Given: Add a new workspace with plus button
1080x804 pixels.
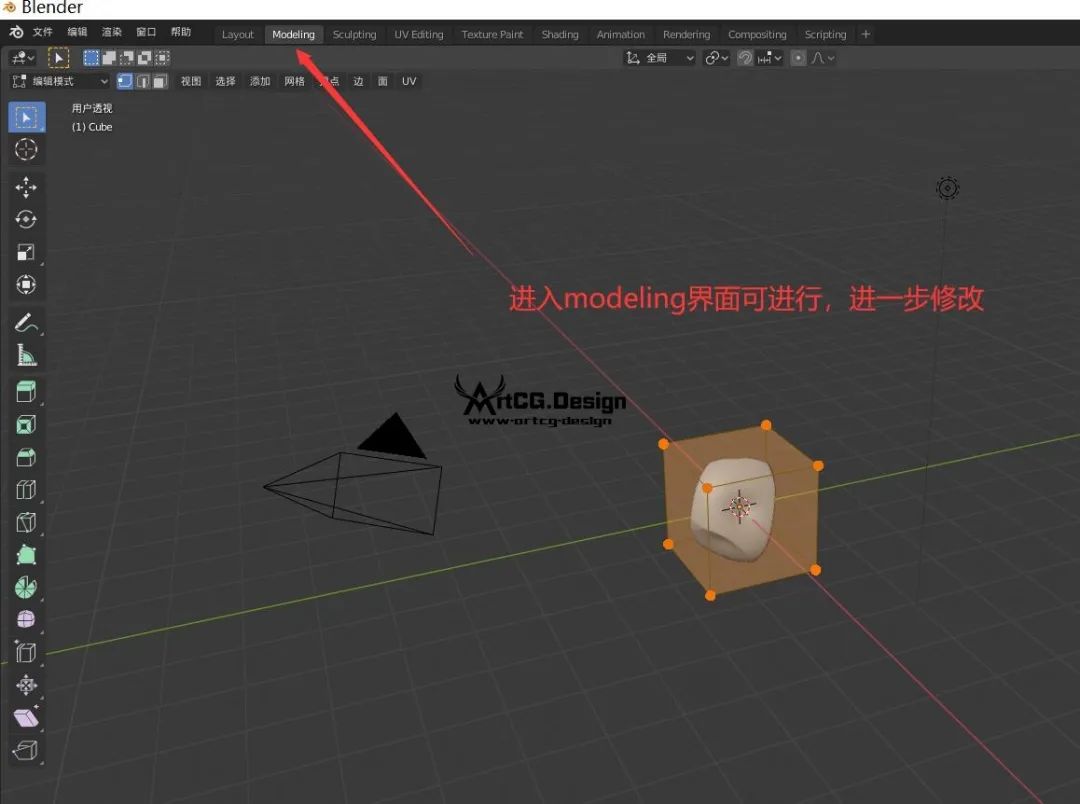Looking at the screenshot, I should click(866, 34).
